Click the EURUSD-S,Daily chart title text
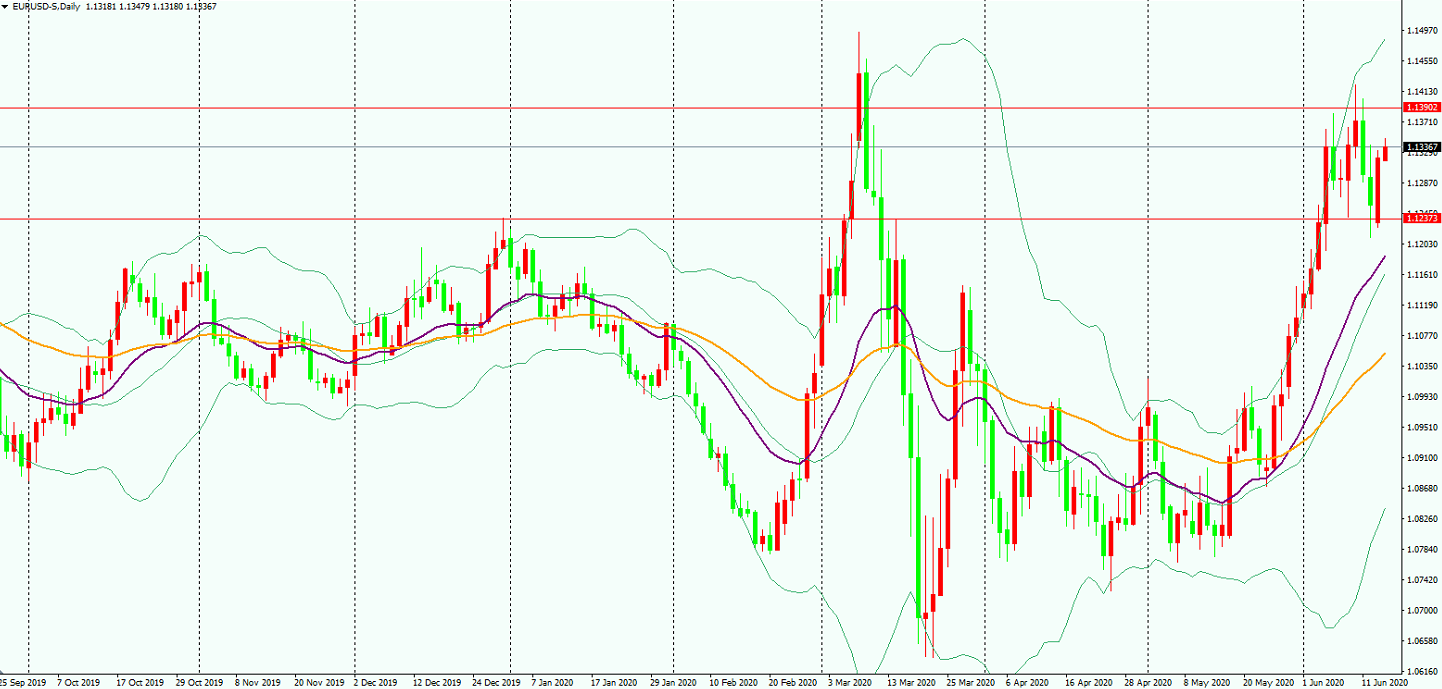 coord(47,6)
